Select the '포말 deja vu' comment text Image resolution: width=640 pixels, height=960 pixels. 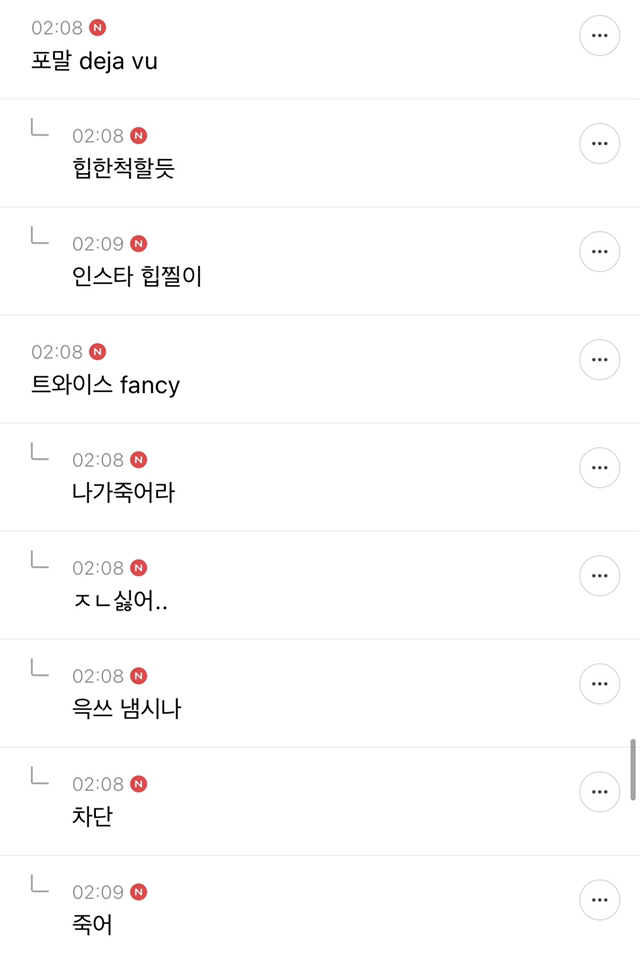point(94,61)
